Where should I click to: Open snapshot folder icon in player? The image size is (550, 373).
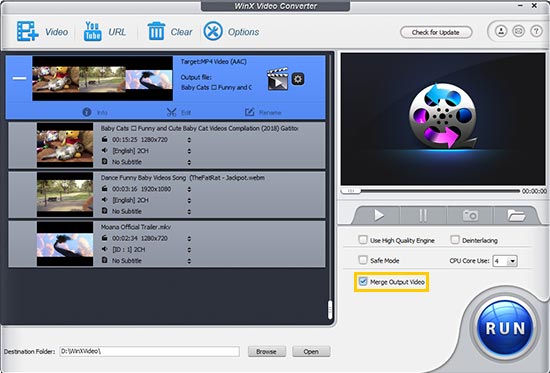[516, 215]
